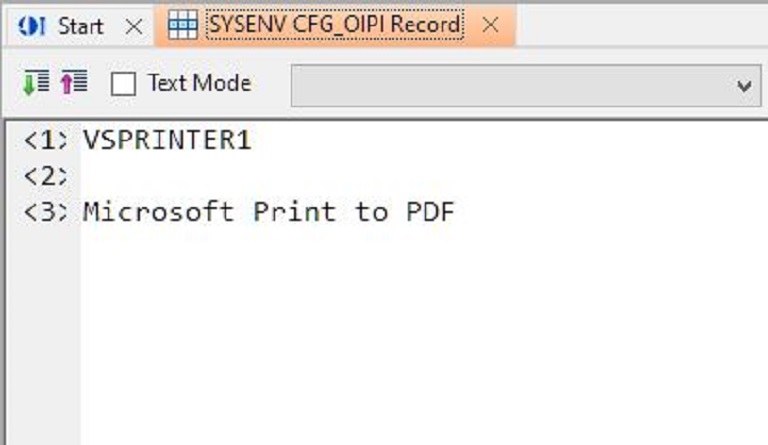Click the magenta up-arrow lines icon
The image size is (768, 445).
(74, 82)
